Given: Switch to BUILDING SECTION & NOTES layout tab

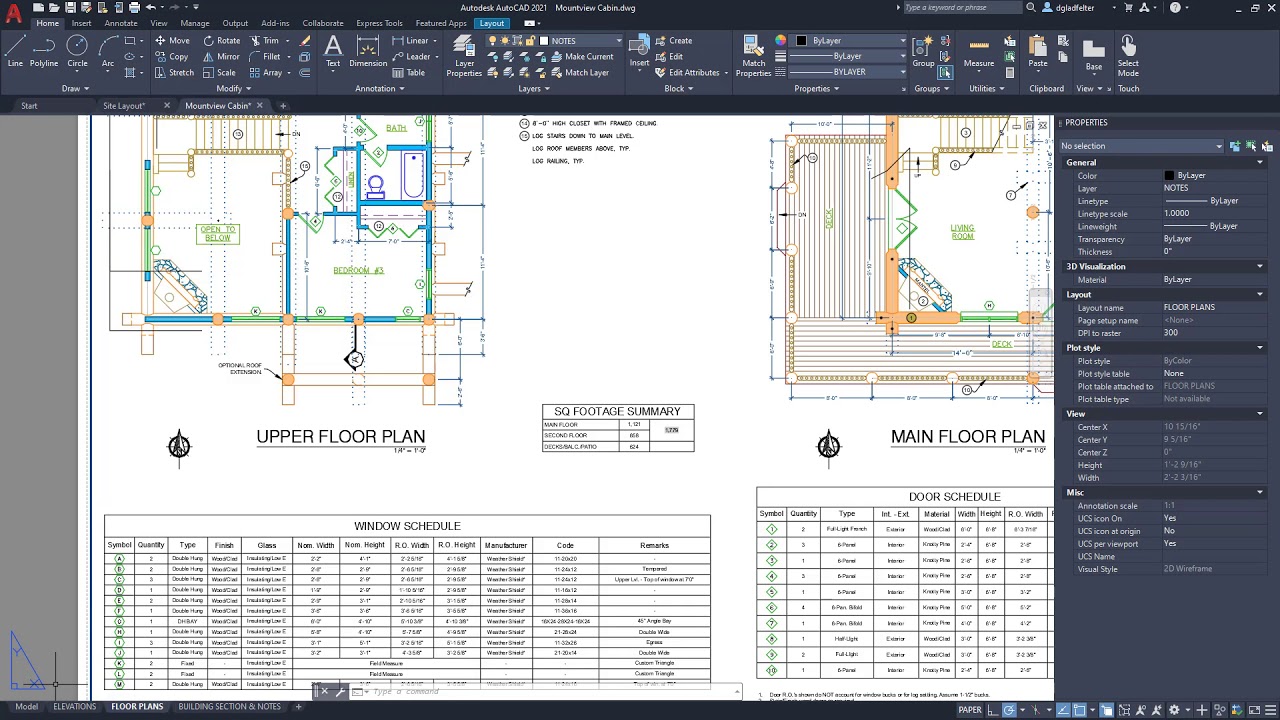Looking at the screenshot, I should coord(229,707).
